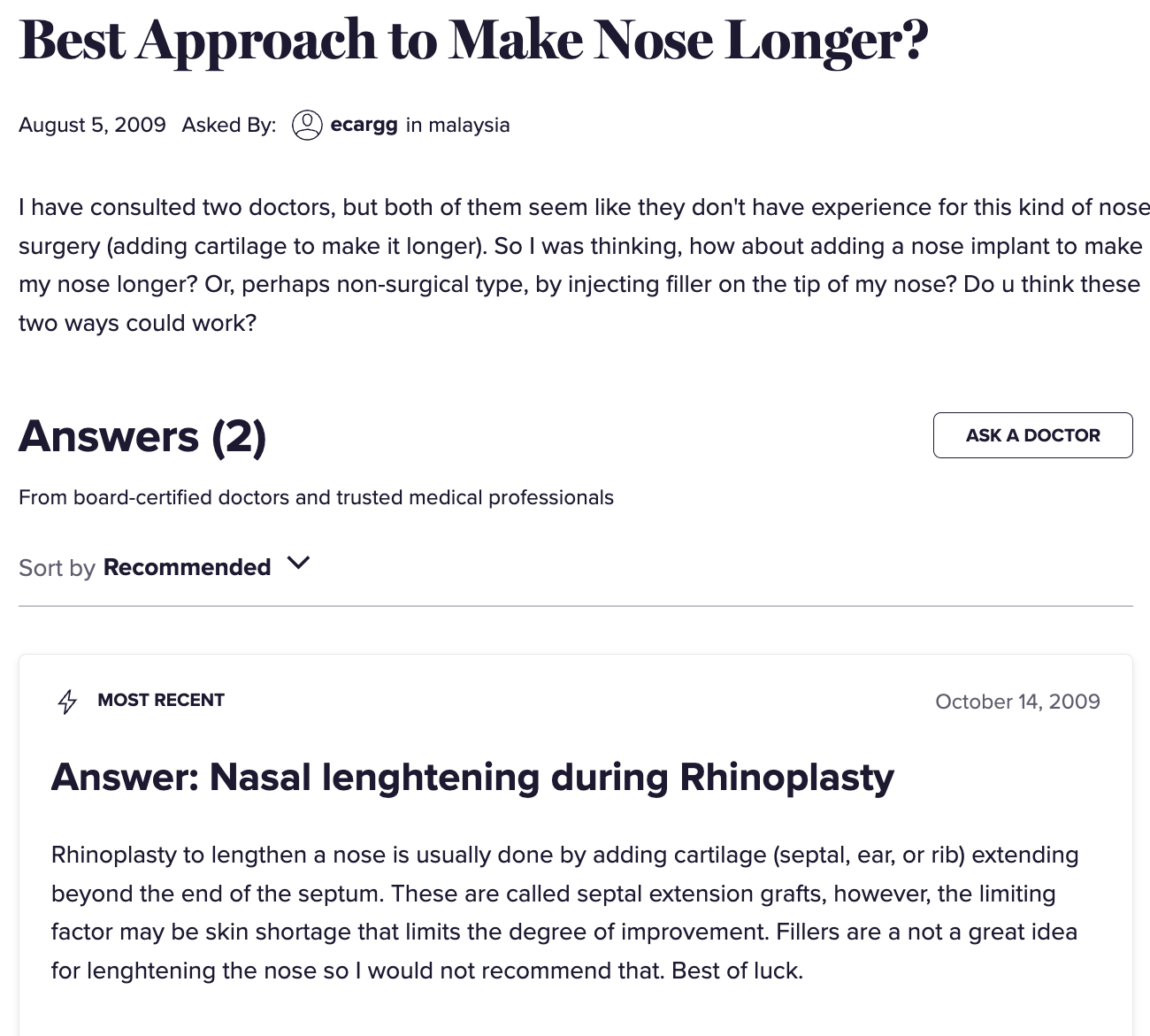Select the Answers (2) heading

click(142, 435)
